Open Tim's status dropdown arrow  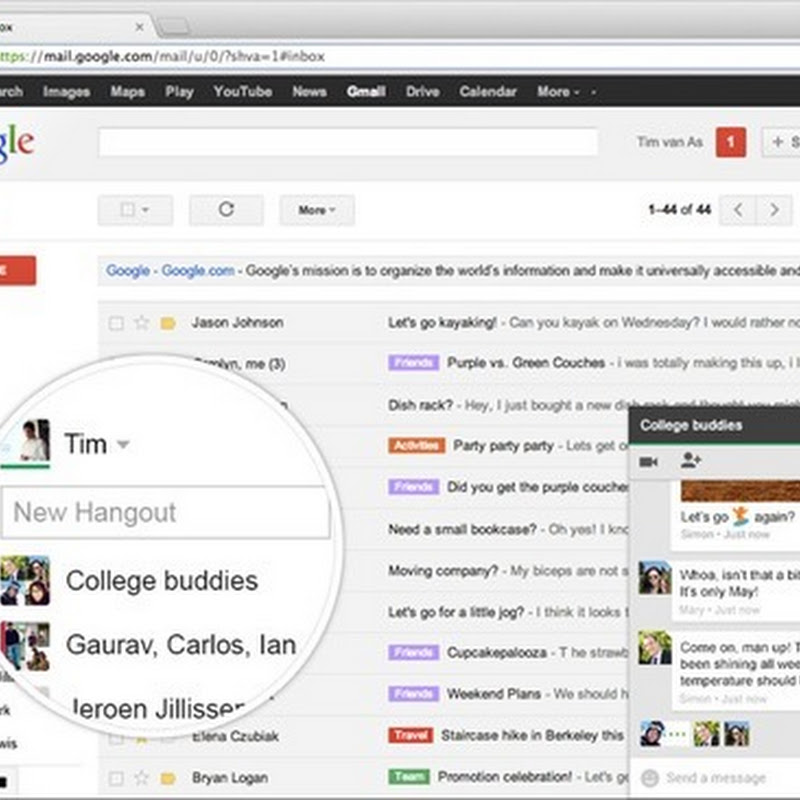(x=123, y=444)
